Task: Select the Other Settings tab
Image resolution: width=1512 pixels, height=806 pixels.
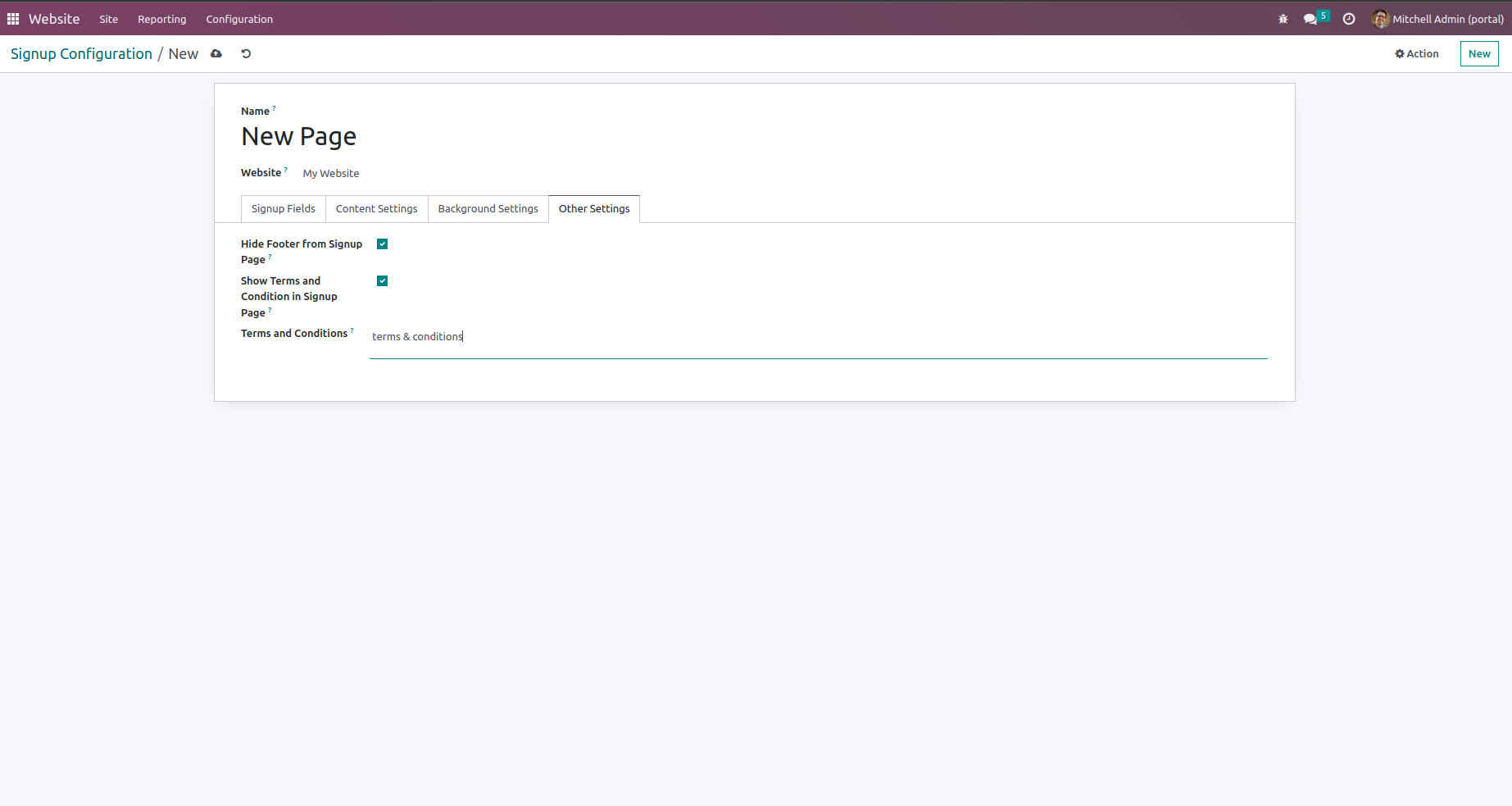Action: coord(594,209)
